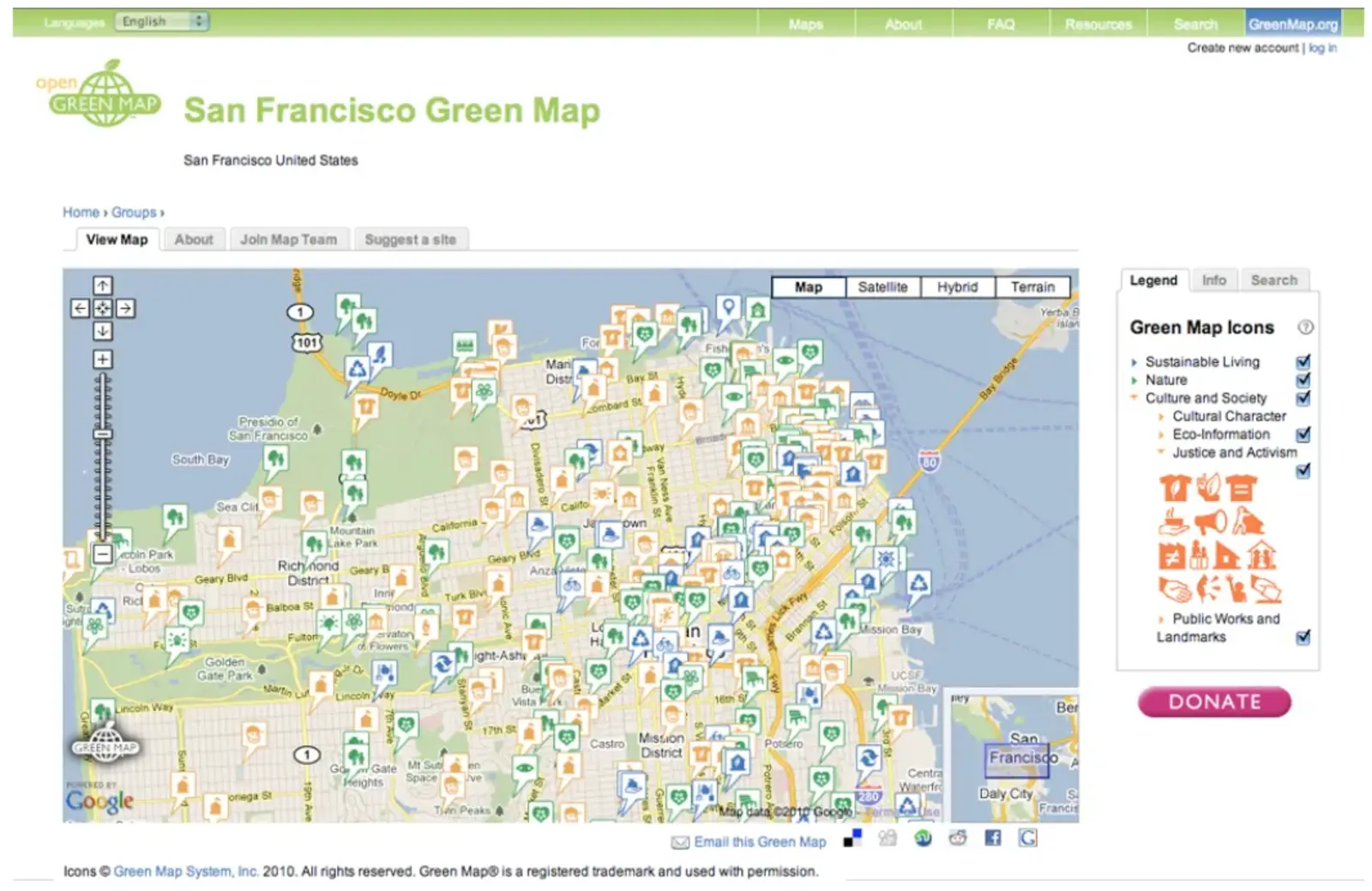Select the house with people legend icon

1261,556
